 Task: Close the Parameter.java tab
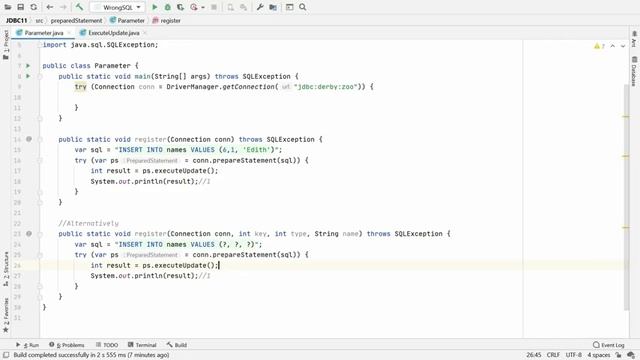tap(69, 33)
